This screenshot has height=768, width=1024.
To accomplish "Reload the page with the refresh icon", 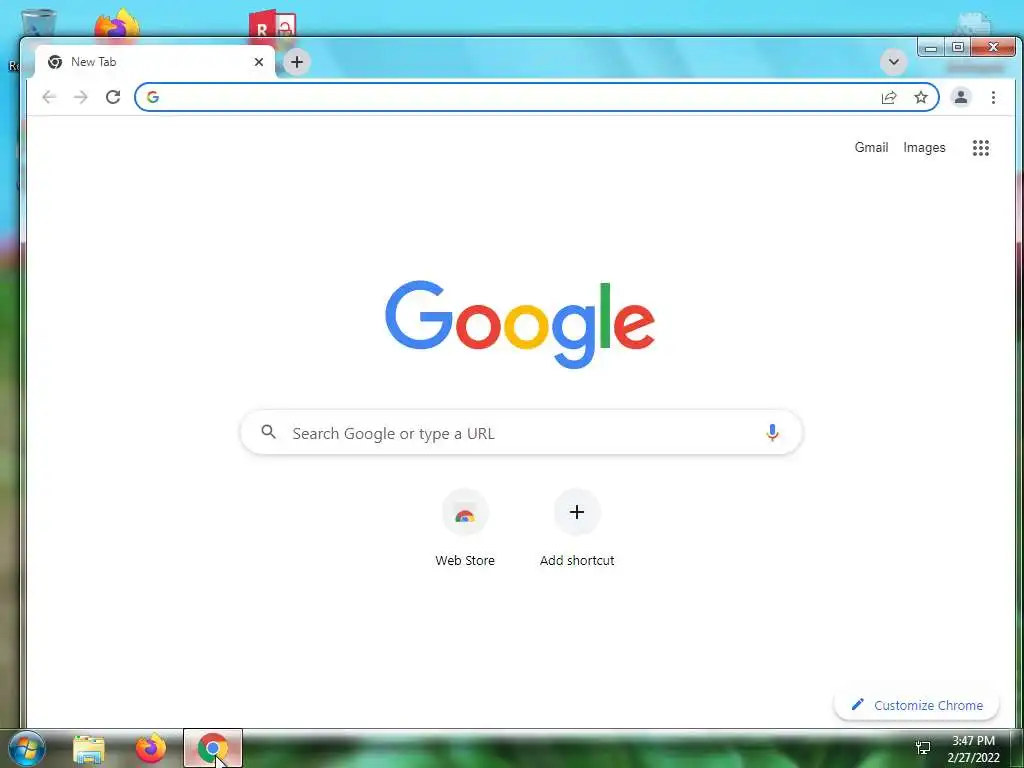I will click(113, 97).
